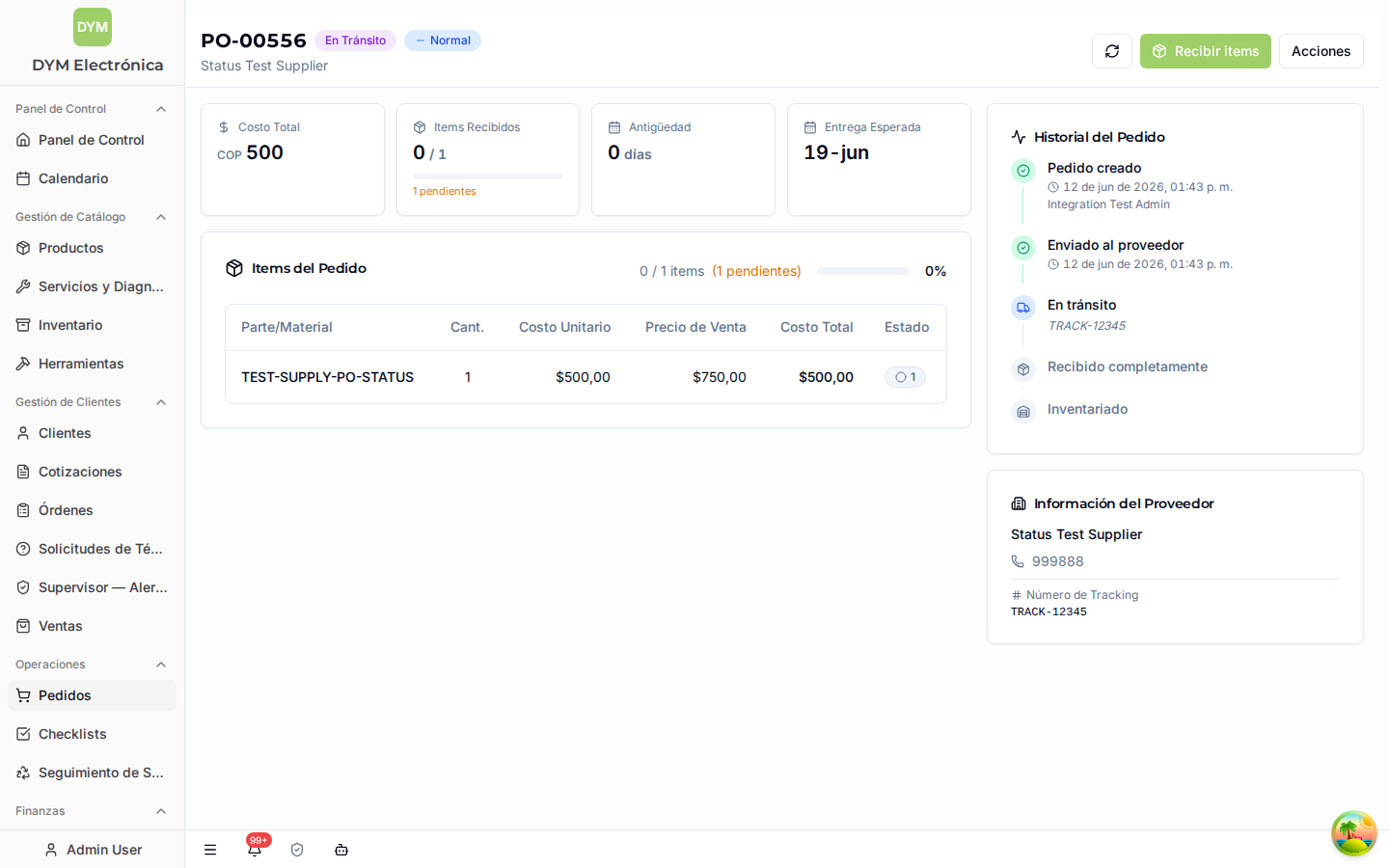Viewport: 1389px width, 868px height.
Task: Click the DYM logo
Action: 93,27
